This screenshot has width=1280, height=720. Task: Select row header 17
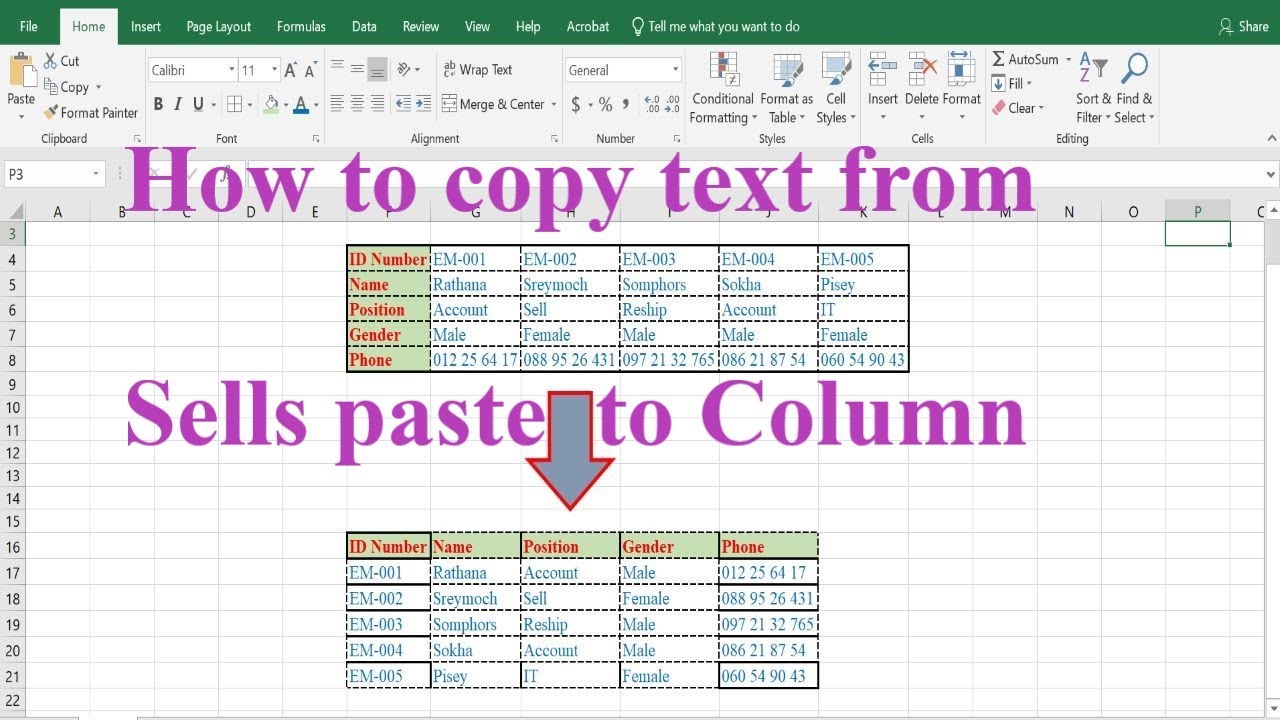[x=12, y=573]
